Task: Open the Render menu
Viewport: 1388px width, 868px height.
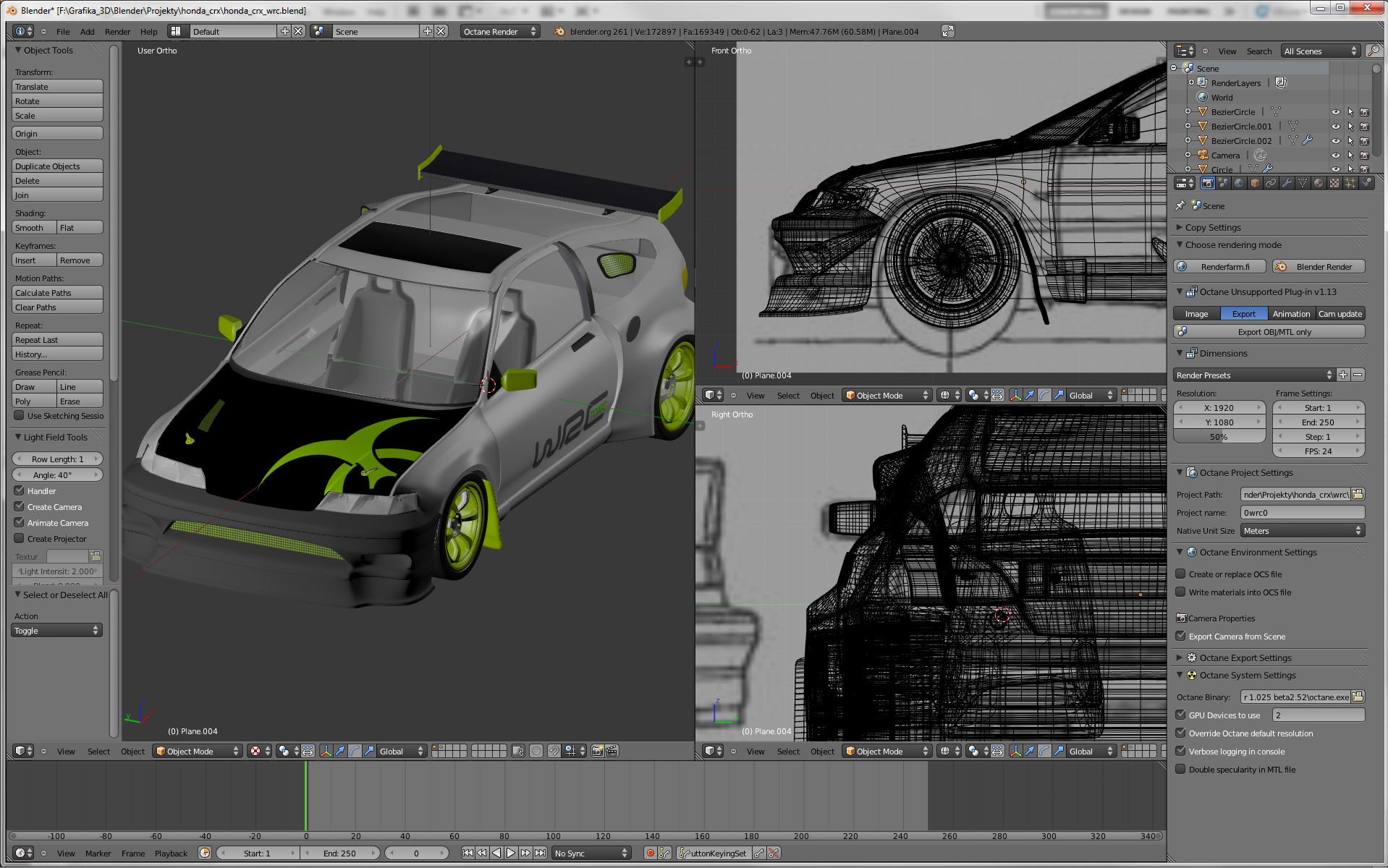Action: coord(117,32)
